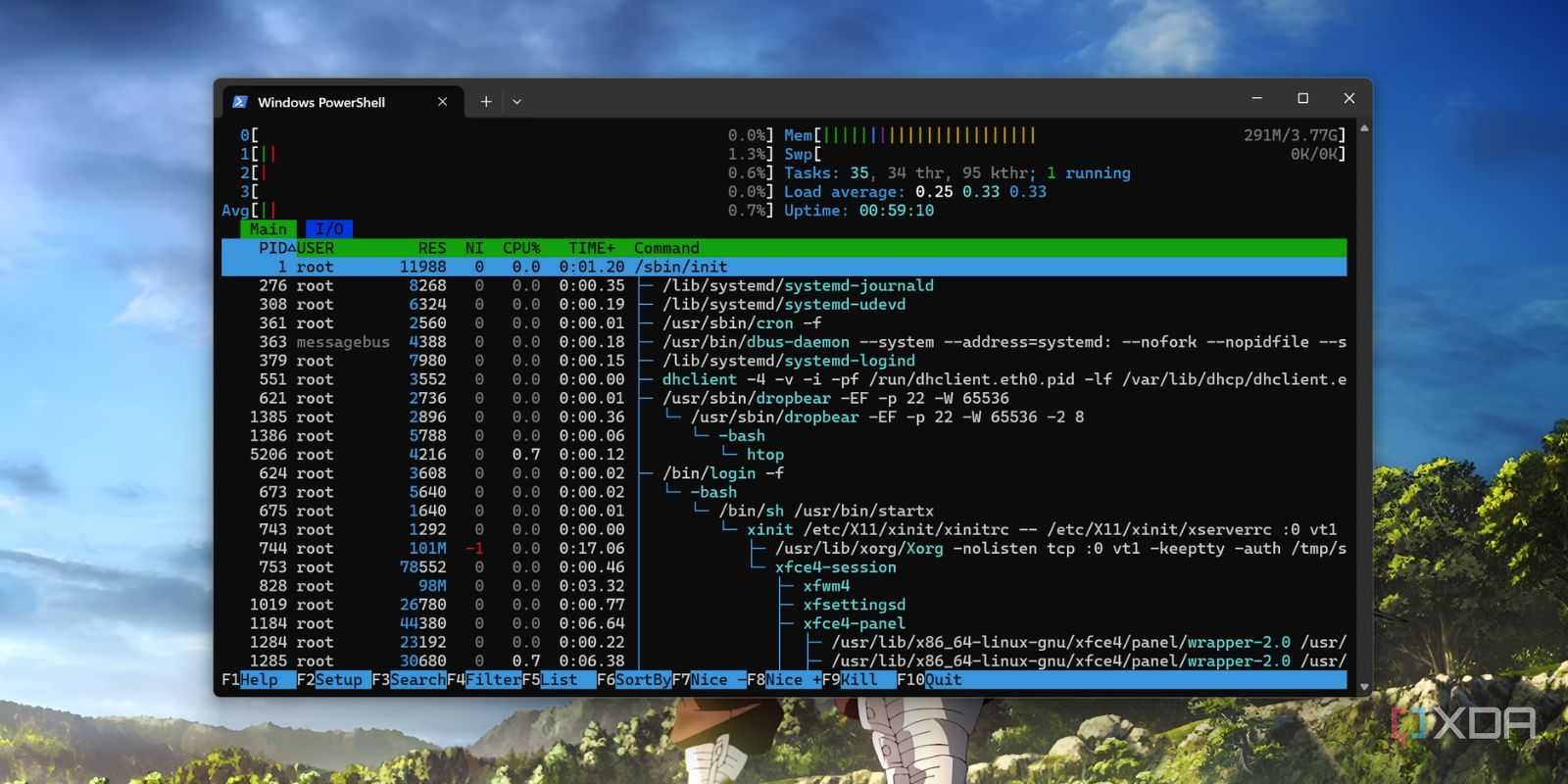Click scrollbar up arrow in terminal
Image resolution: width=1568 pixels, height=784 pixels.
1364,128
